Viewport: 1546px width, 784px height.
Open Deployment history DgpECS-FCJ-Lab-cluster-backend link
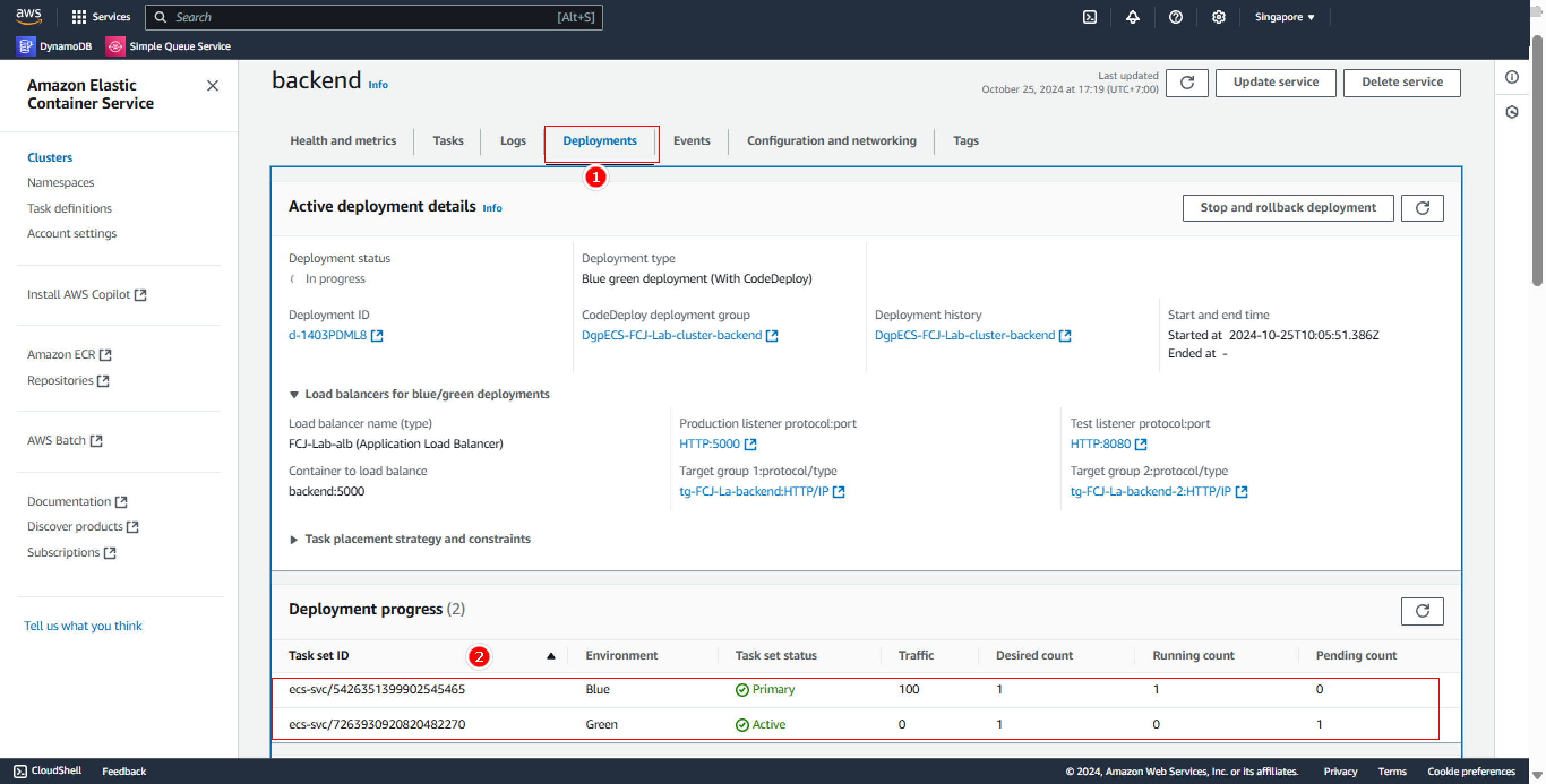972,335
